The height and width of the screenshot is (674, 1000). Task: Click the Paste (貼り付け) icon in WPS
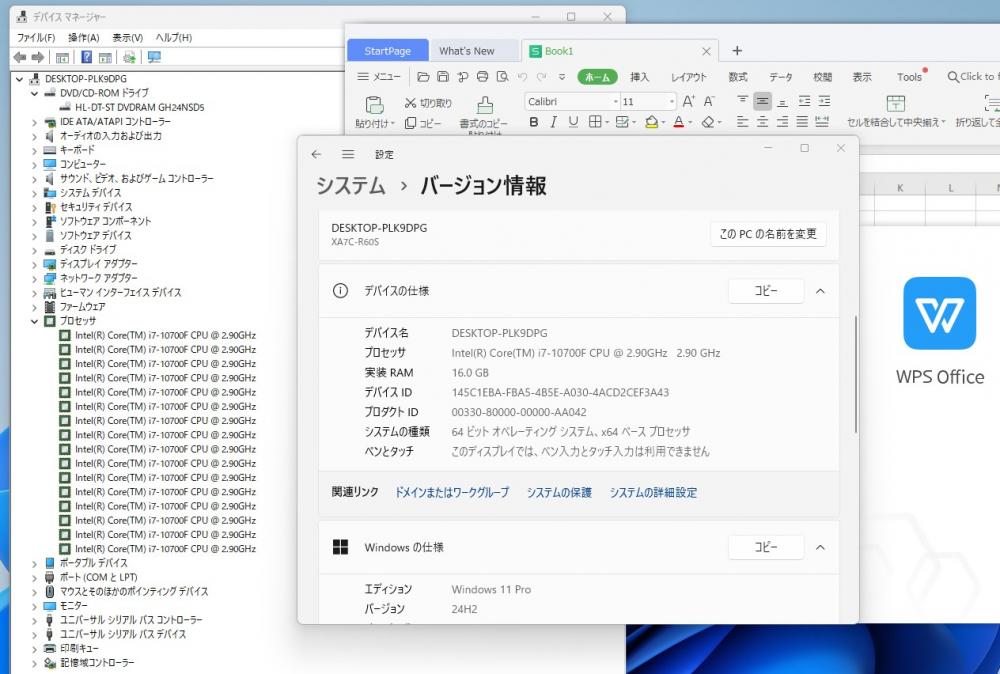coord(374,105)
